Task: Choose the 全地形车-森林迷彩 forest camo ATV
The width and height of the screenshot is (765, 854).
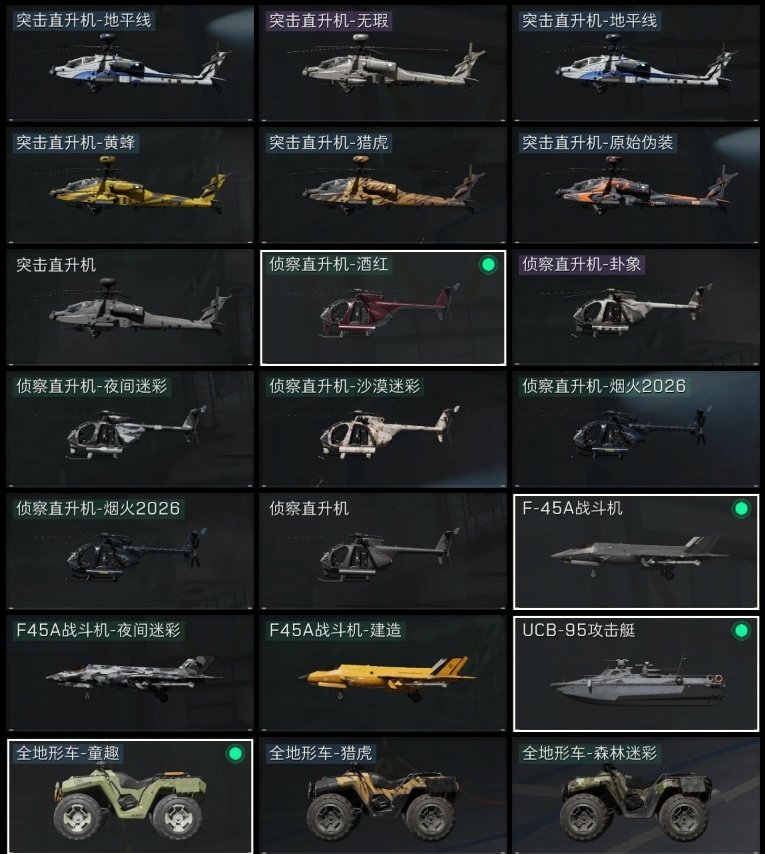Action: tap(636, 796)
